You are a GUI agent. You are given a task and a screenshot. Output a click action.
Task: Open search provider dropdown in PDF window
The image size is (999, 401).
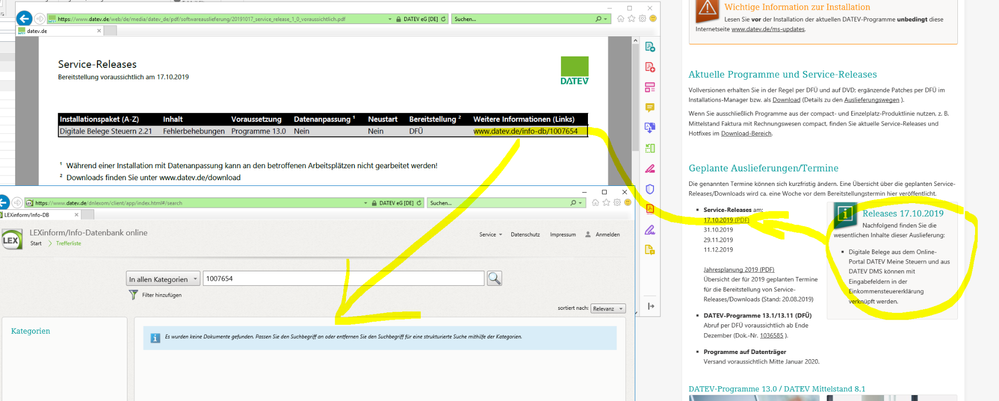click(605, 19)
